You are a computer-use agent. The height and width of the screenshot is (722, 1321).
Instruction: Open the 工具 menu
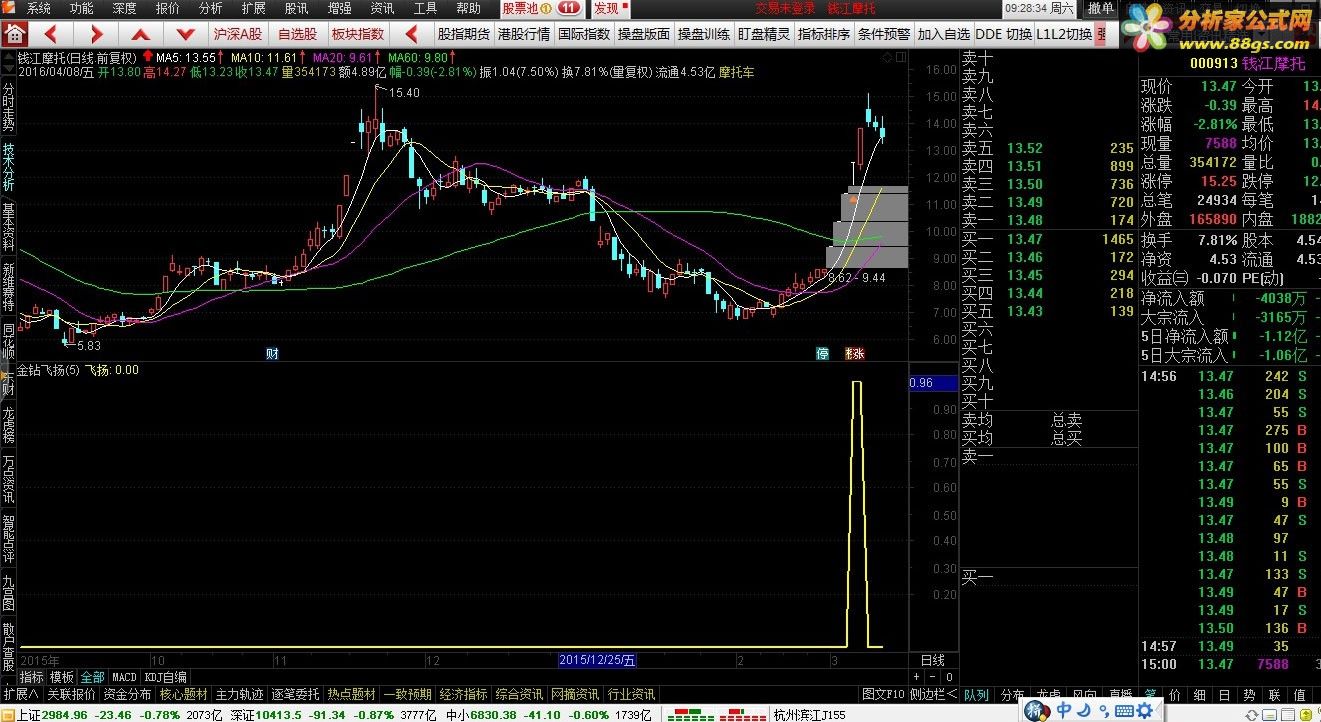(x=425, y=8)
